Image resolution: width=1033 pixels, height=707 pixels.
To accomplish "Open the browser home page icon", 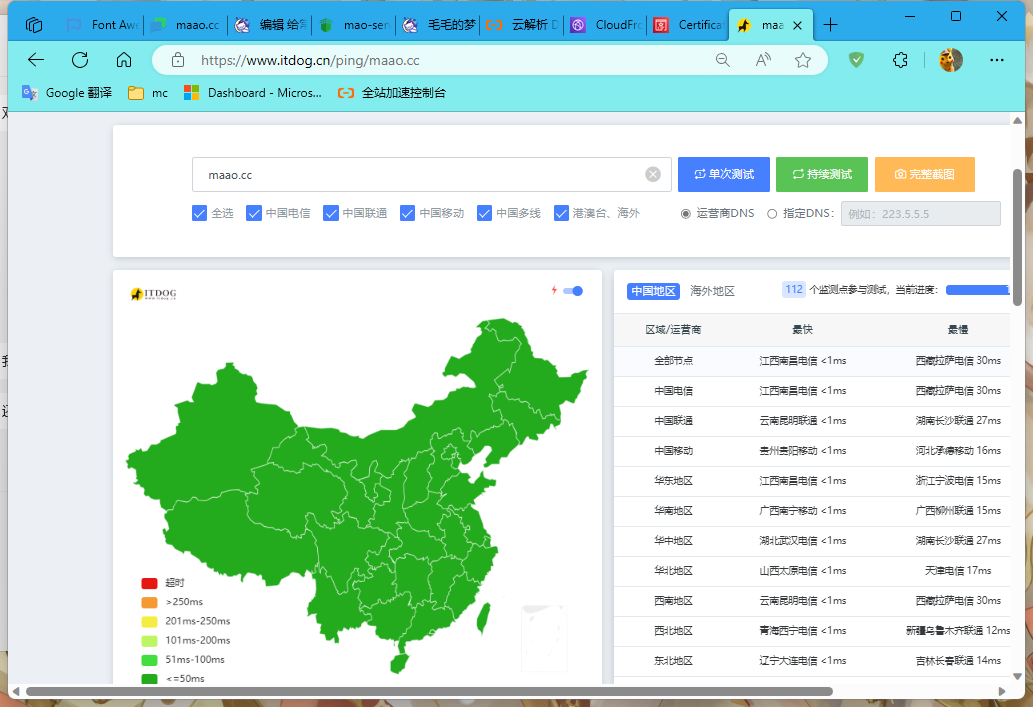I will 124,60.
